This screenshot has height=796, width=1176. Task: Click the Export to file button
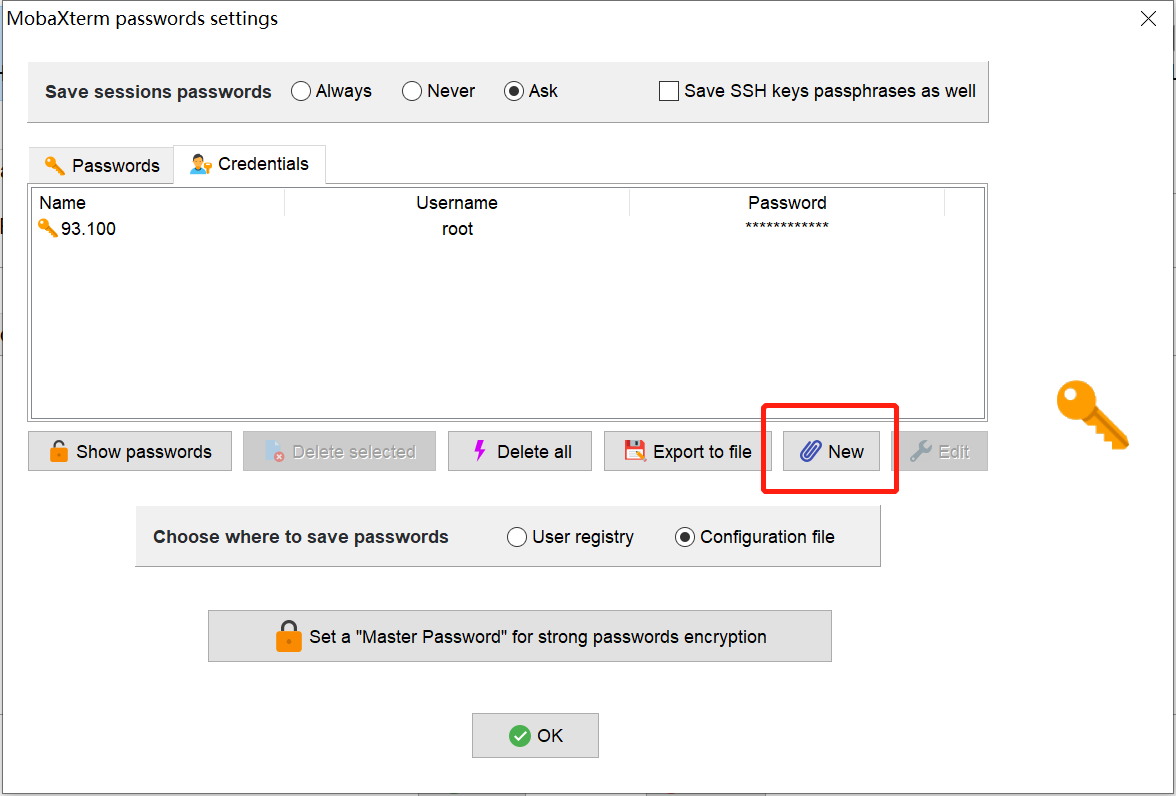pyautogui.click(x=687, y=451)
